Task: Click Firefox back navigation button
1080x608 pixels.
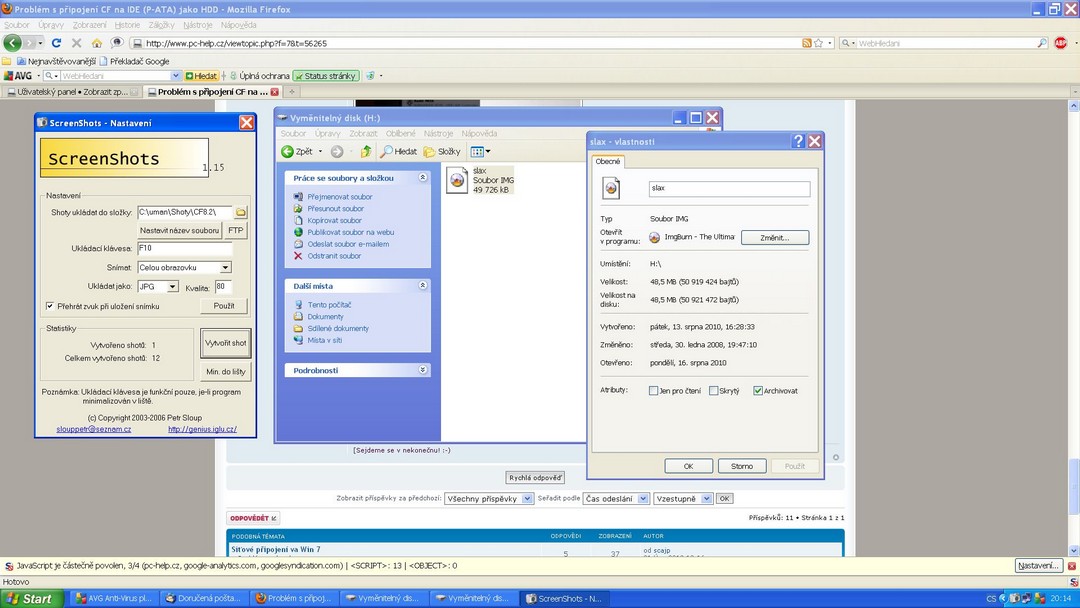Action: tap(12, 43)
